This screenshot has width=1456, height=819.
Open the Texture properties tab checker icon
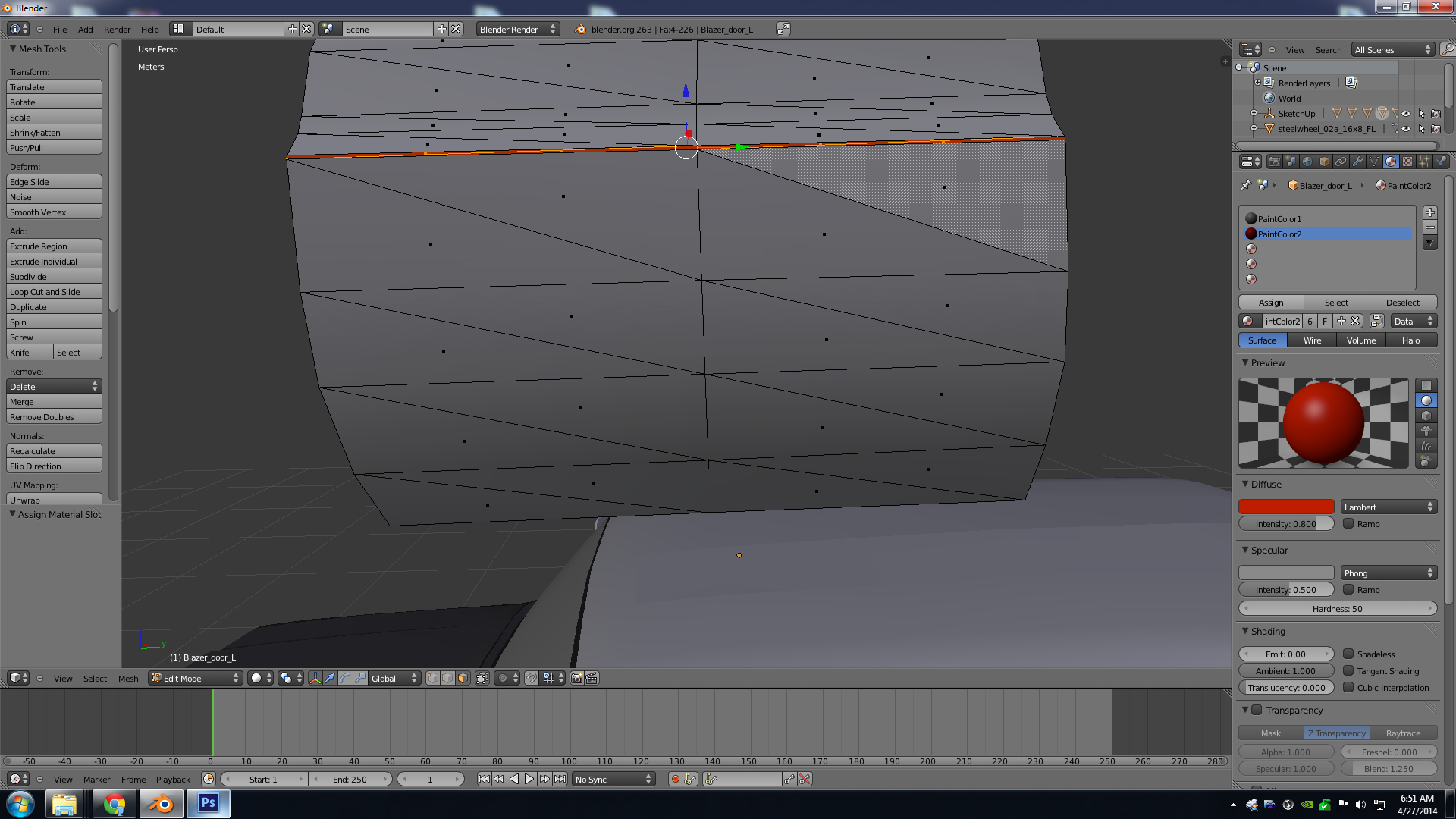(x=1407, y=162)
